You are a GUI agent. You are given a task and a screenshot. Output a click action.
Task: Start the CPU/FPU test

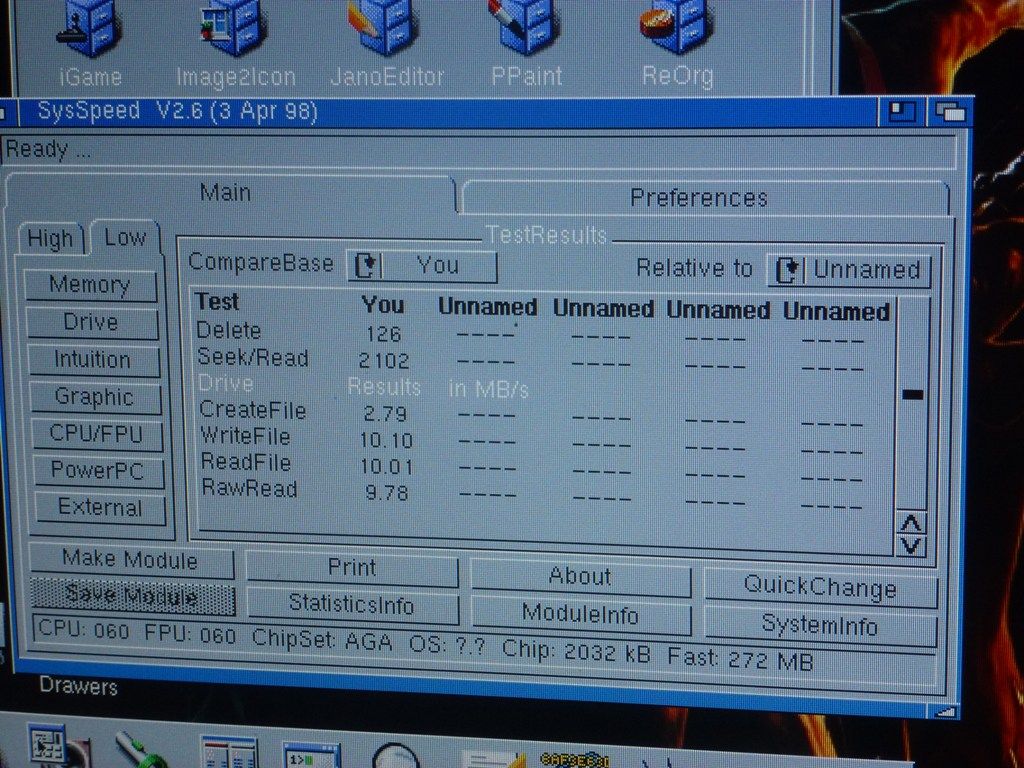coord(96,434)
